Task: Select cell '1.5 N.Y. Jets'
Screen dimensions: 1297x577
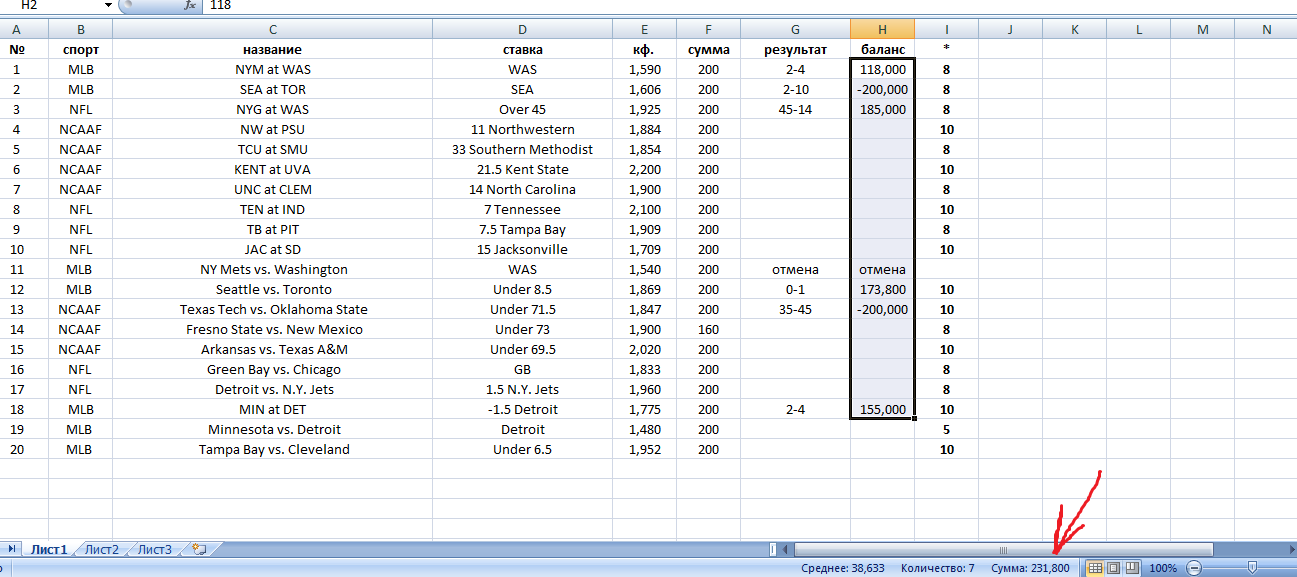Action: point(522,389)
